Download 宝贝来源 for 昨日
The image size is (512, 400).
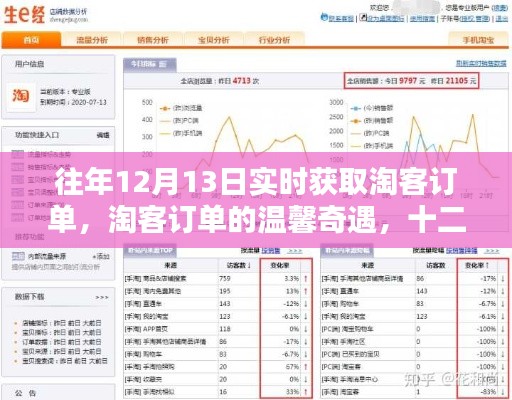[x=60, y=351]
